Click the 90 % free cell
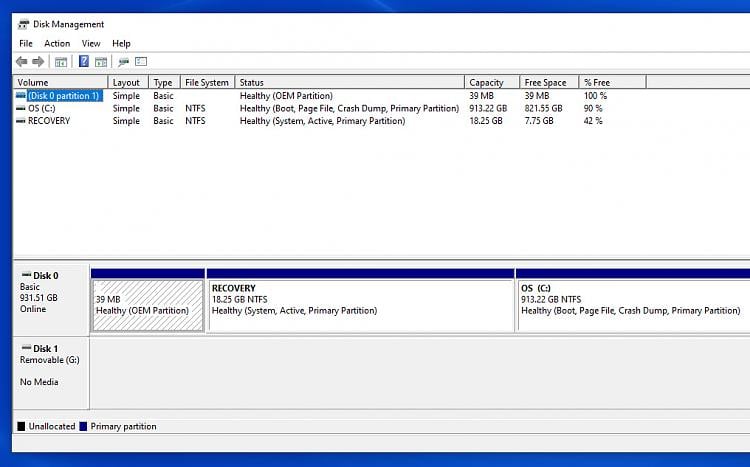The image size is (750, 467). click(x=593, y=108)
